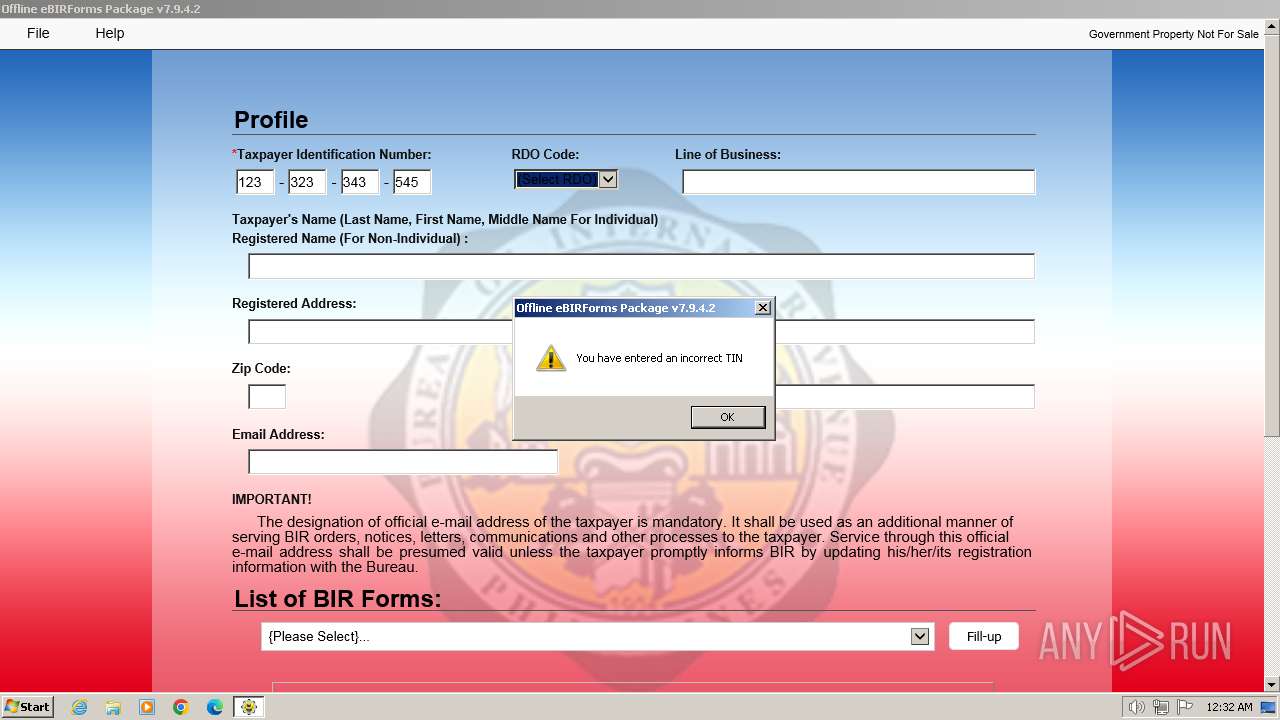Open File Explorer from the taskbar

tap(113, 707)
